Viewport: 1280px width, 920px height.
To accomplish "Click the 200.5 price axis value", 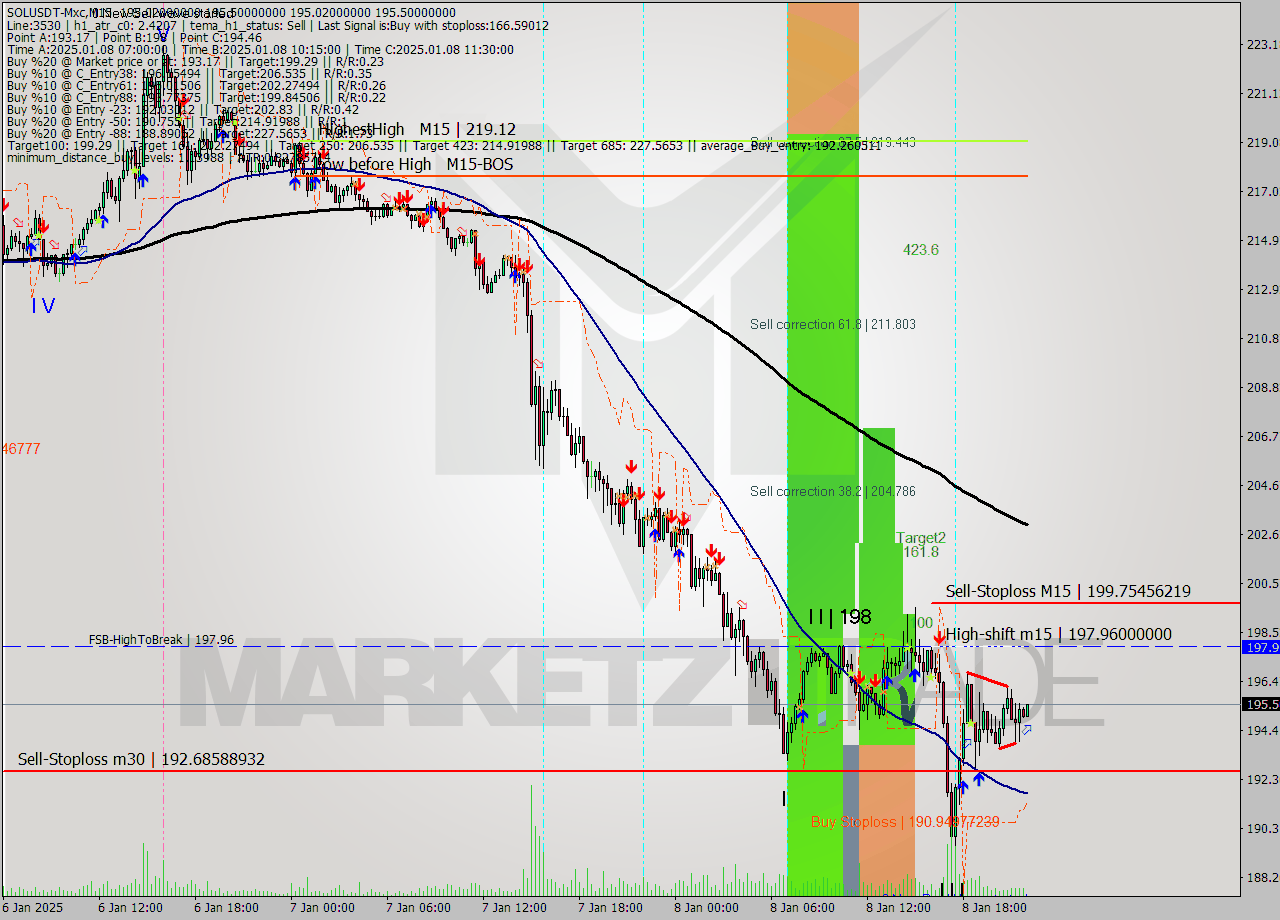I will (1263, 583).
